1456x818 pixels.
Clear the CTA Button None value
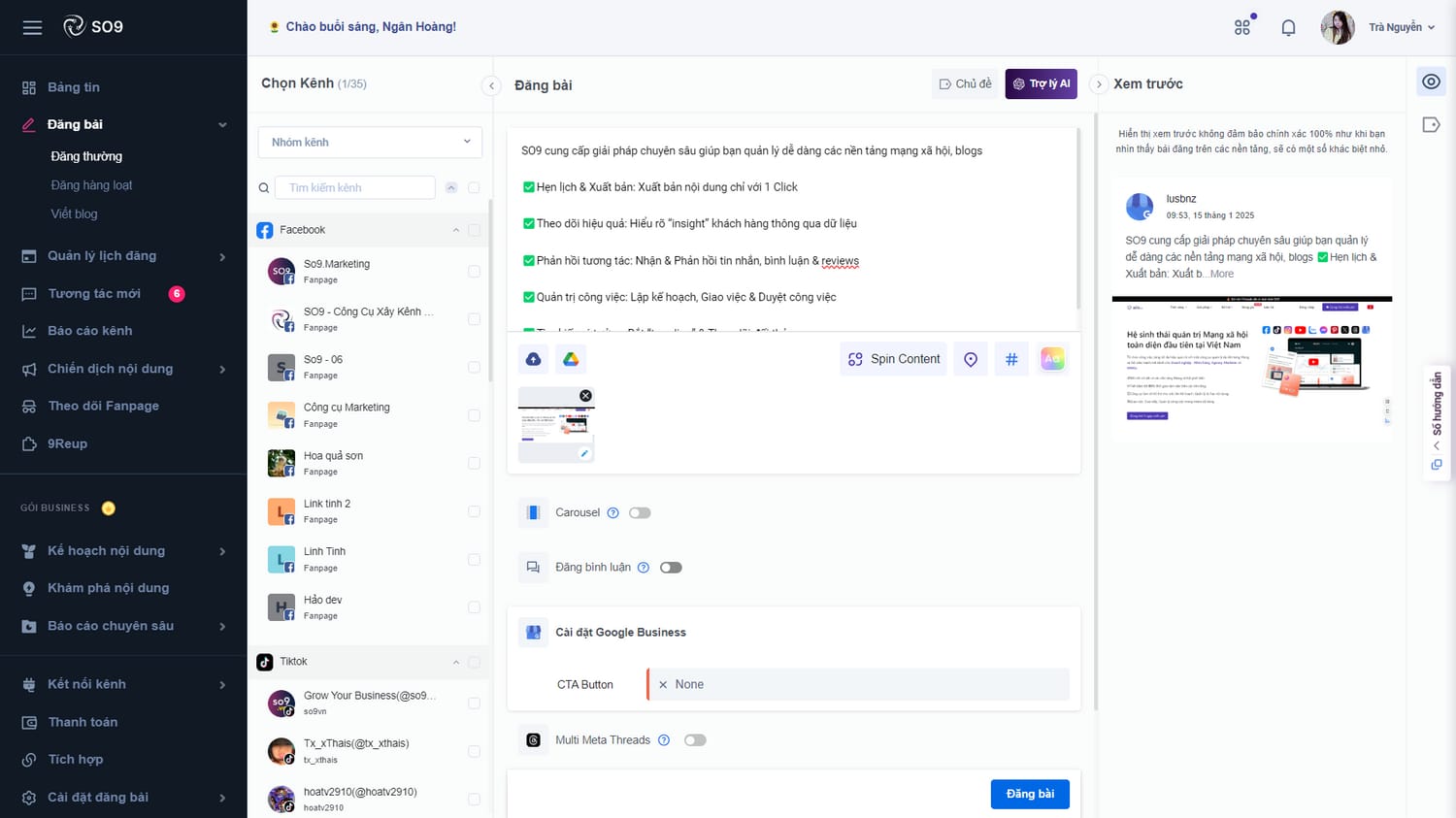click(x=663, y=685)
